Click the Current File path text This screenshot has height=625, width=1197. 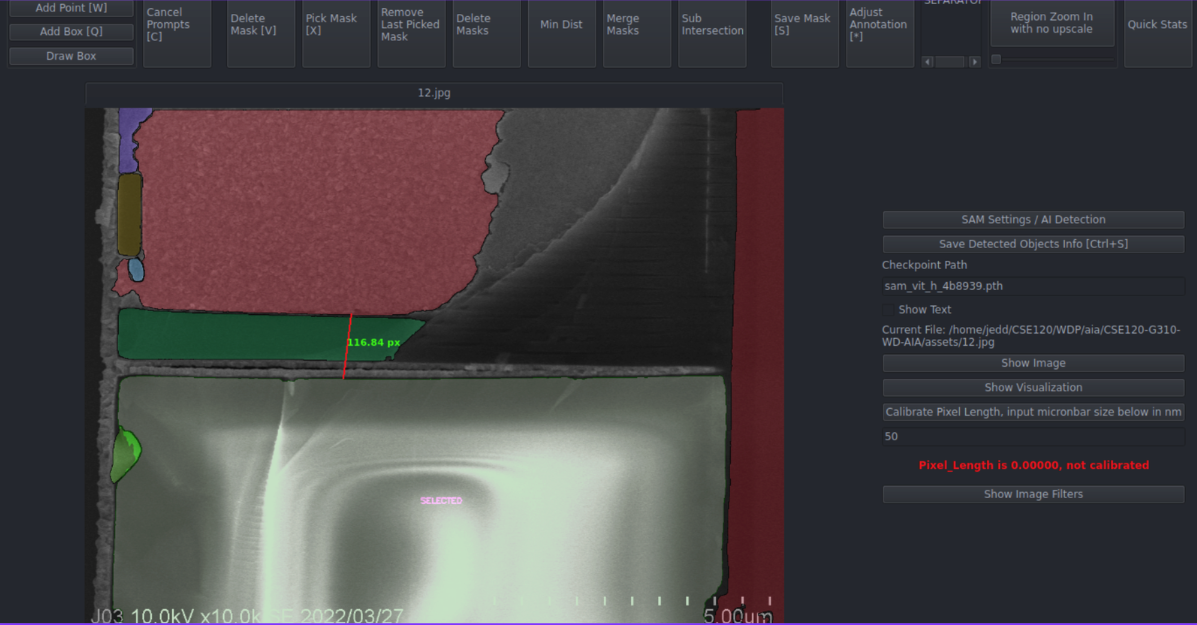coord(1031,336)
